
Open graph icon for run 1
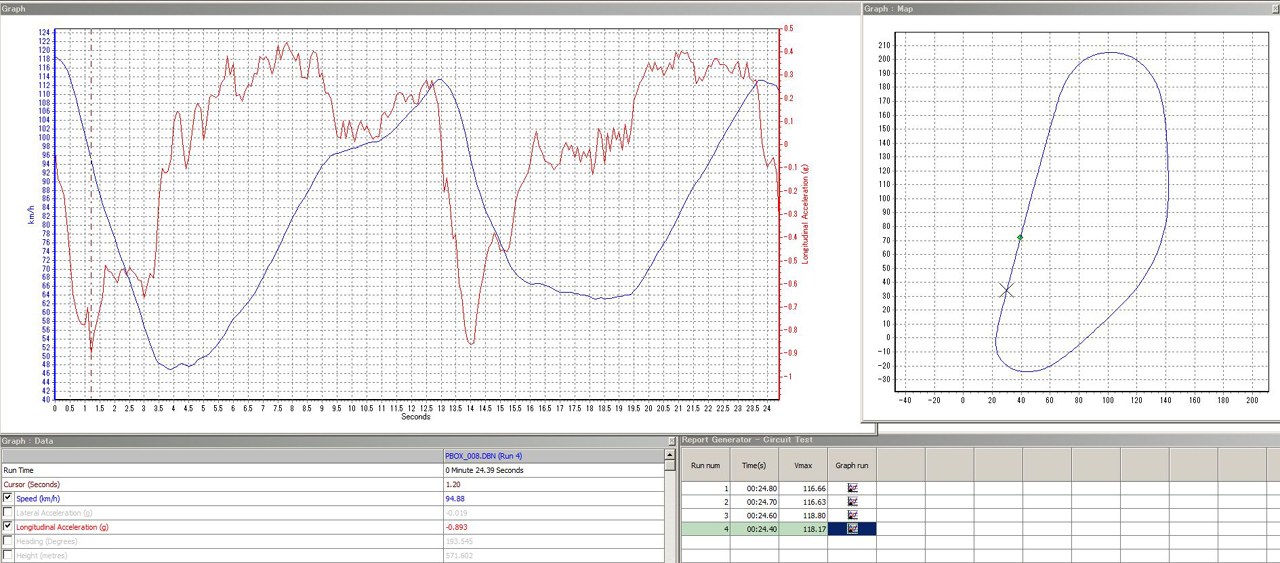853,489
